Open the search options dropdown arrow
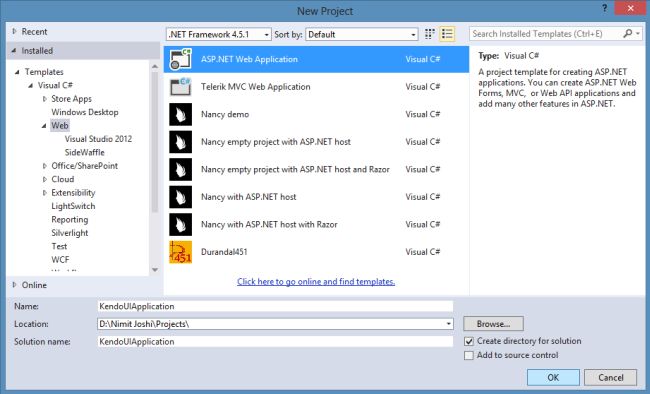The height and width of the screenshot is (394, 650). pyautogui.click(x=638, y=34)
